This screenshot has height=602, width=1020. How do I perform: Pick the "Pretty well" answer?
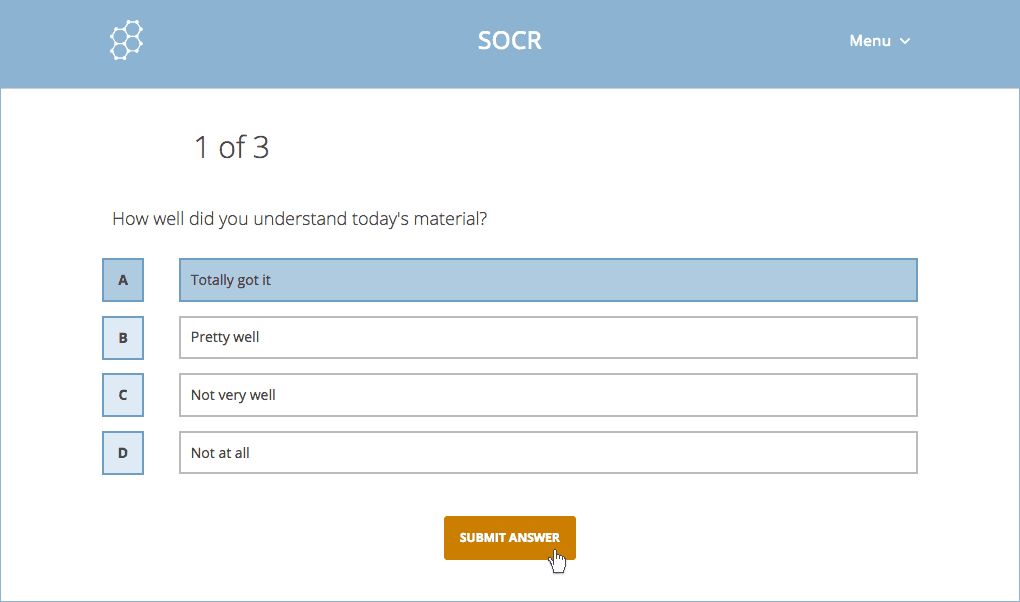tap(548, 338)
